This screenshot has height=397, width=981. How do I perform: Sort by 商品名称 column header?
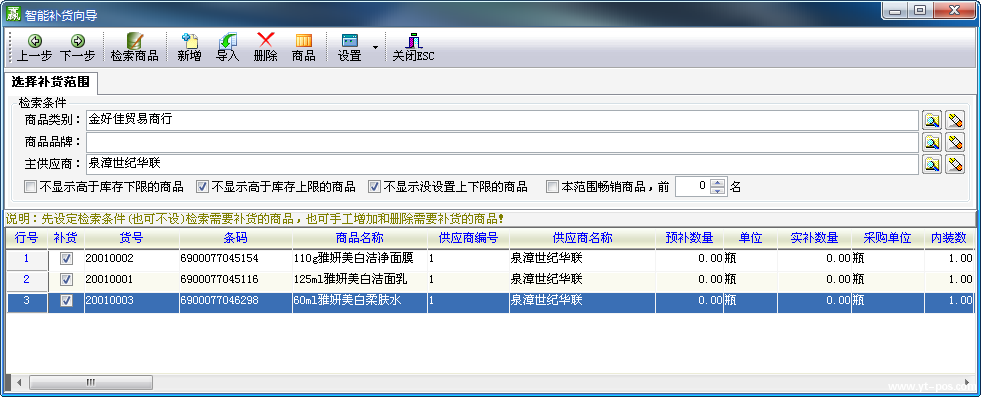(x=360, y=238)
